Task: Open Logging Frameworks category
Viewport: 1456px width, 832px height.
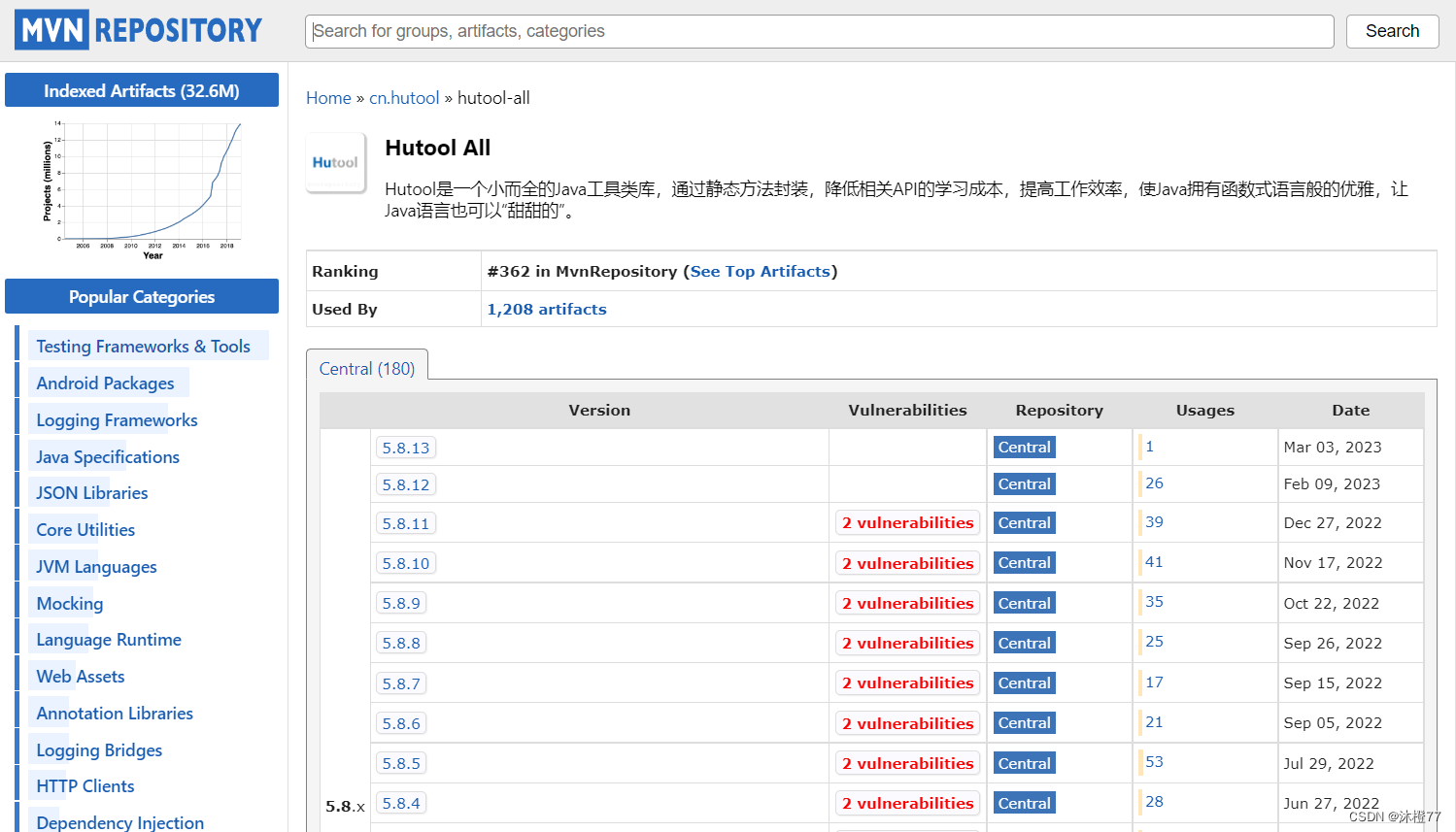Action: click(x=117, y=420)
